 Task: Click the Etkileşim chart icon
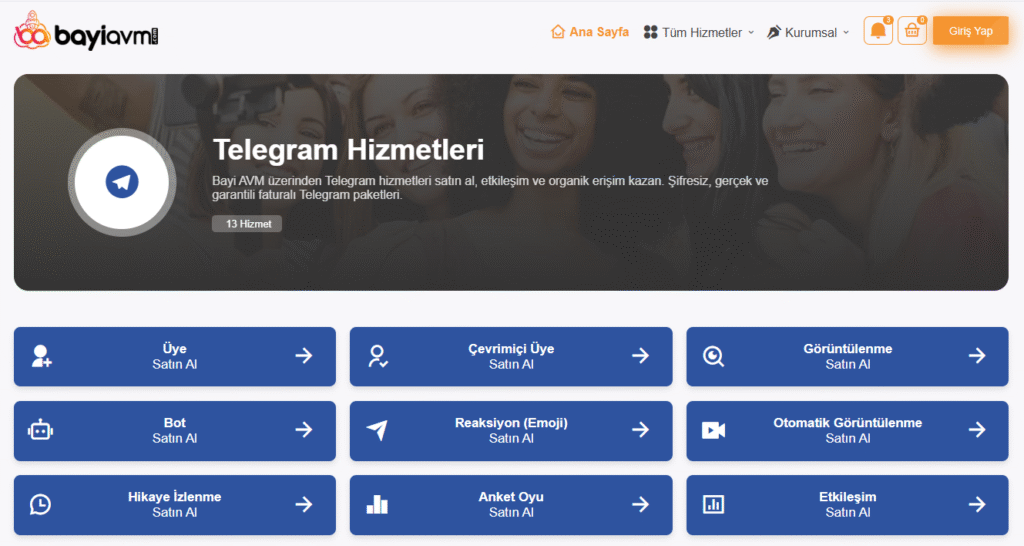tap(713, 504)
